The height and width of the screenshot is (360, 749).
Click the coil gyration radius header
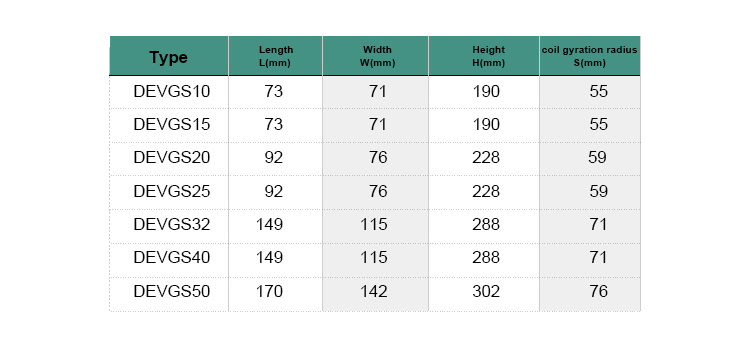[x=589, y=56]
